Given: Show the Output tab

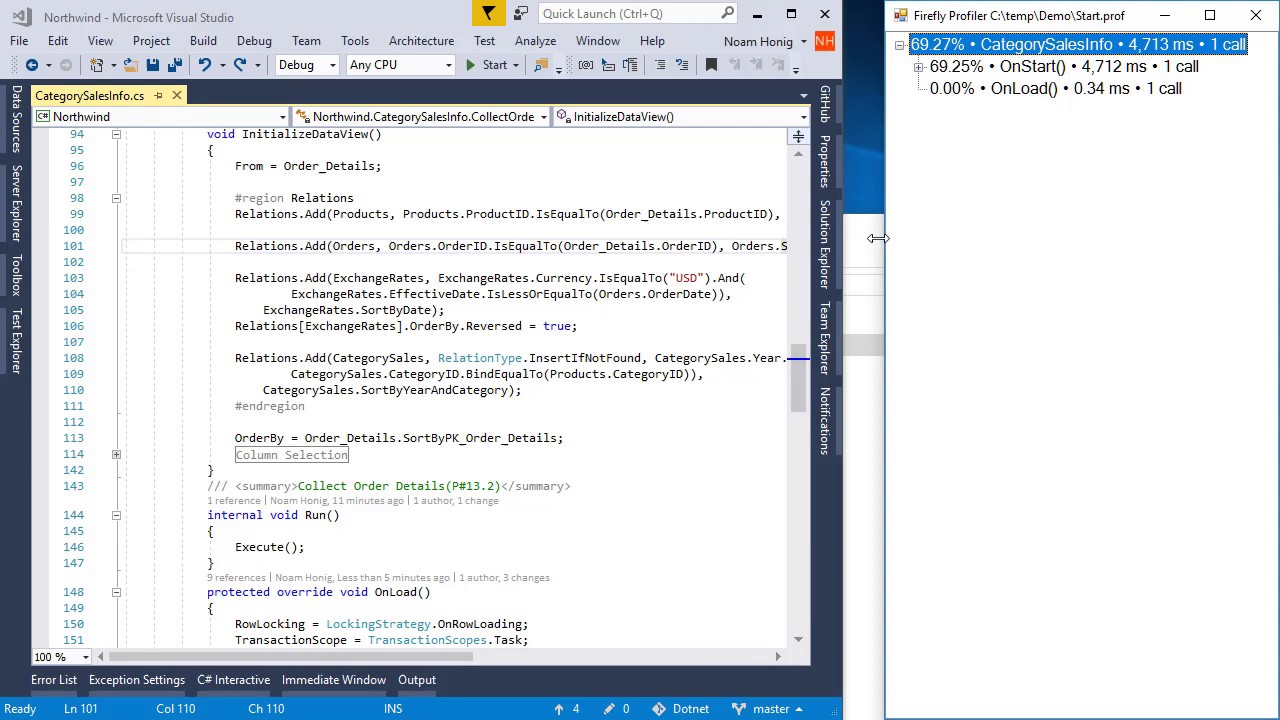Looking at the screenshot, I should coord(417,680).
